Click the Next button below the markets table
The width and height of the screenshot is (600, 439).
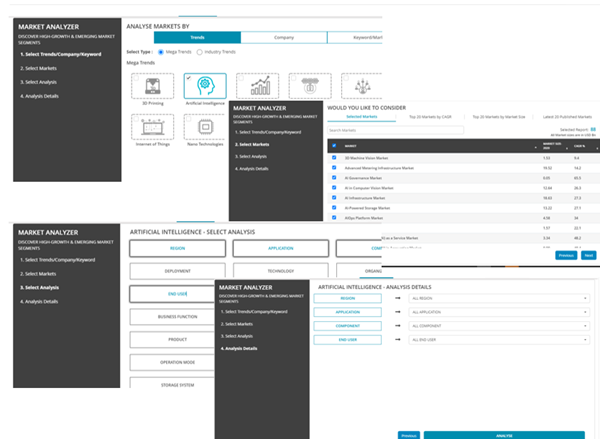[x=589, y=255]
